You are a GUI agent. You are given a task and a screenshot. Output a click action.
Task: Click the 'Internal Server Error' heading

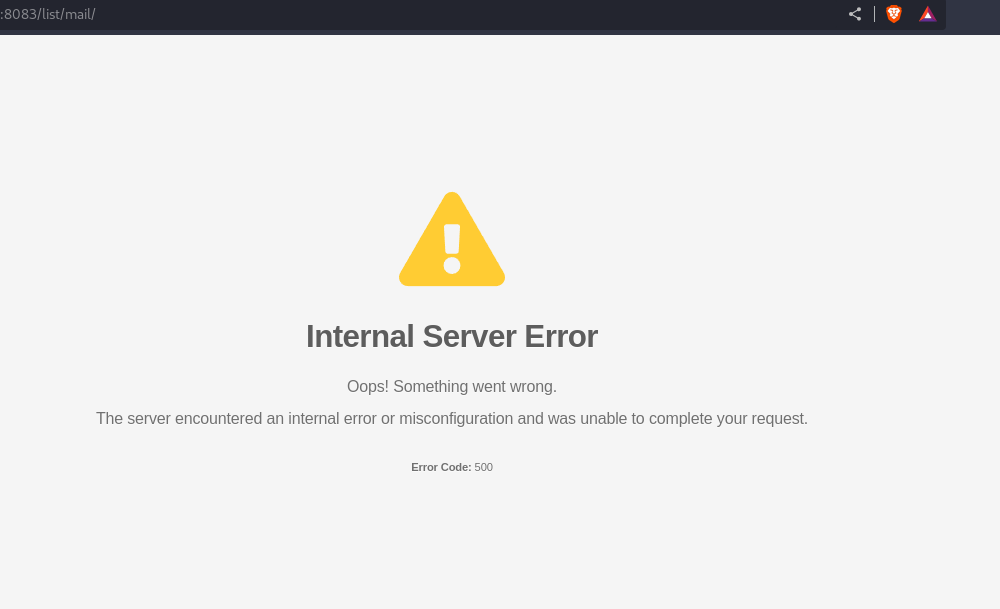(452, 336)
